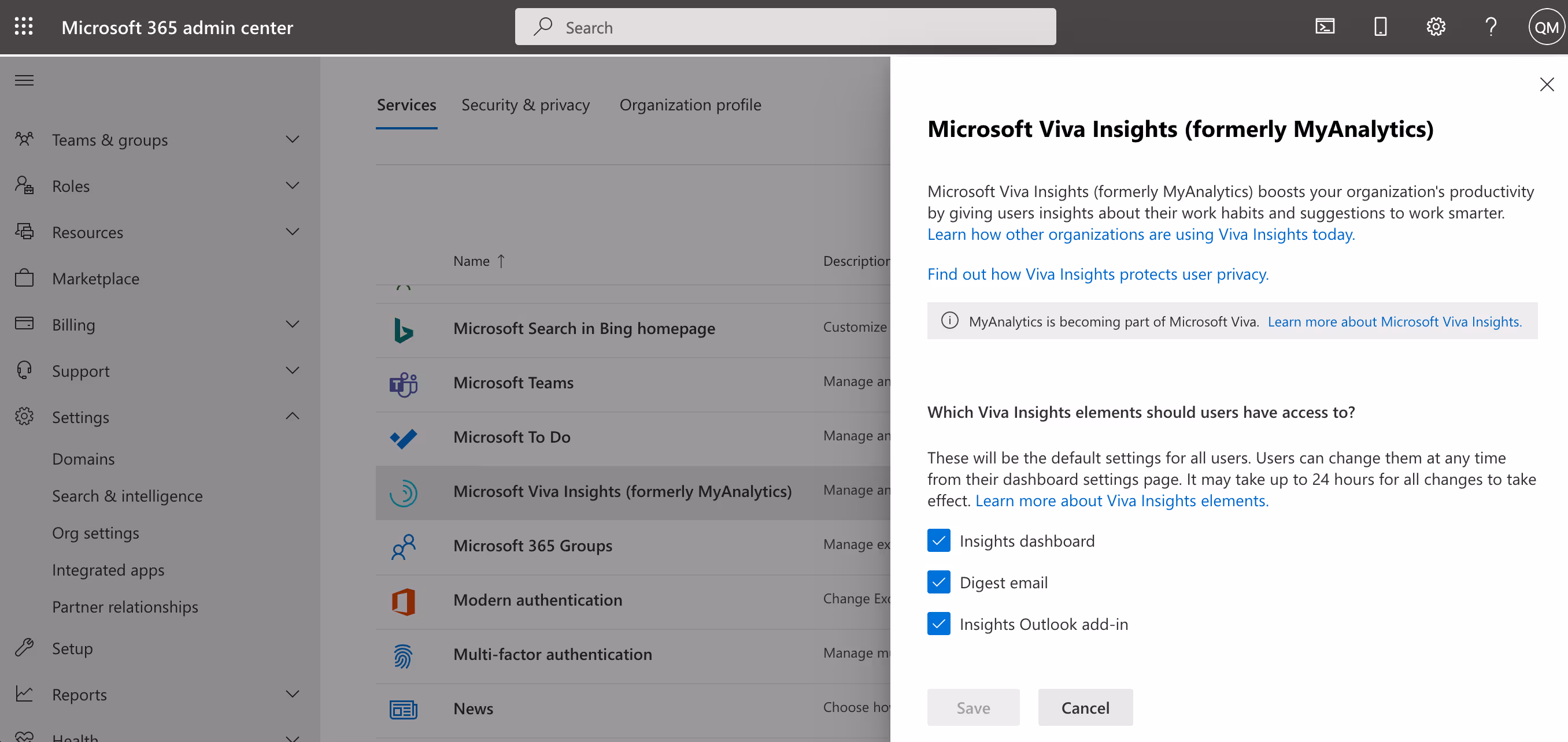Expand the Teams & groups section
The height and width of the screenshot is (742, 1568).
[x=292, y=140]
